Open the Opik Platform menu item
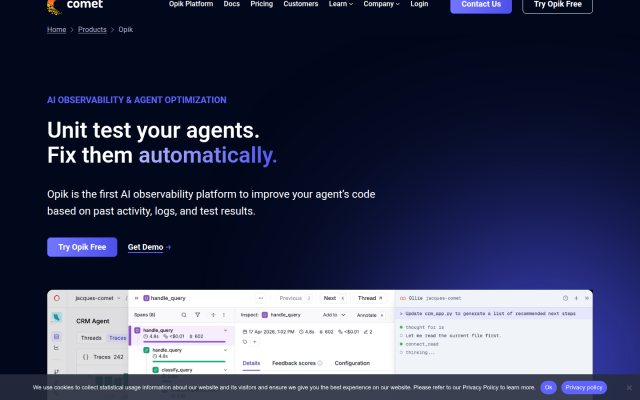 (191, 4)
